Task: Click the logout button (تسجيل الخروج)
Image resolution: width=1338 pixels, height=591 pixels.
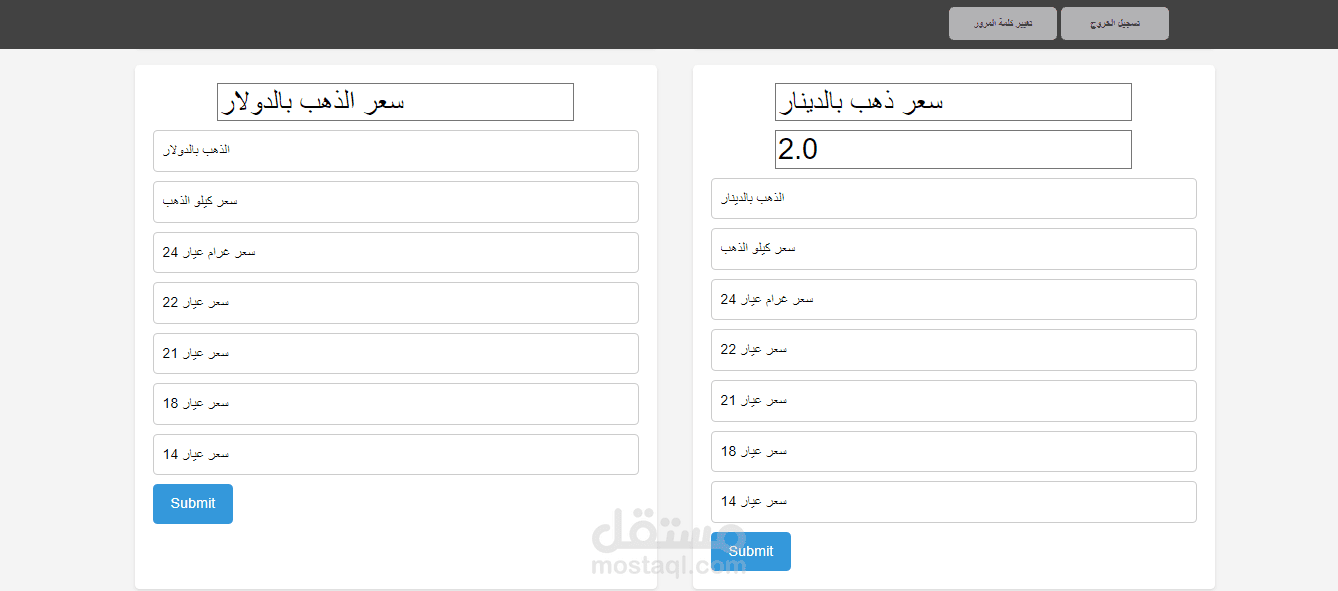Action: pos(1114,23)
